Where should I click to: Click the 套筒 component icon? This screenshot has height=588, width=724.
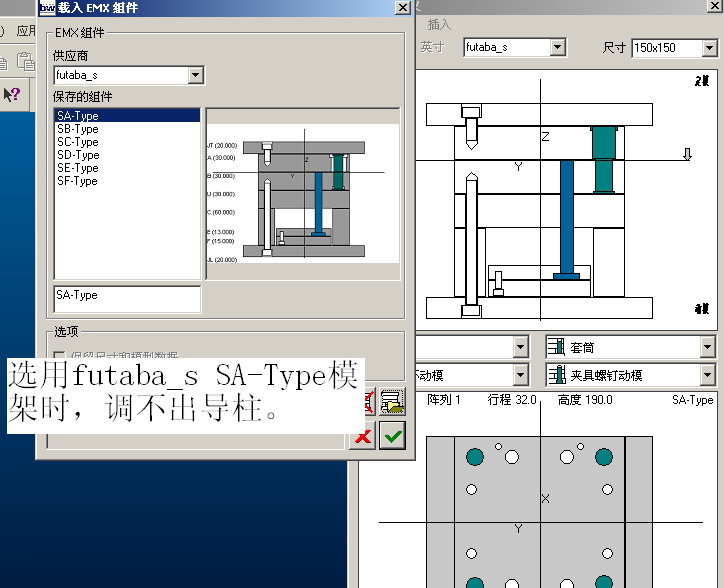click(556, 347)
